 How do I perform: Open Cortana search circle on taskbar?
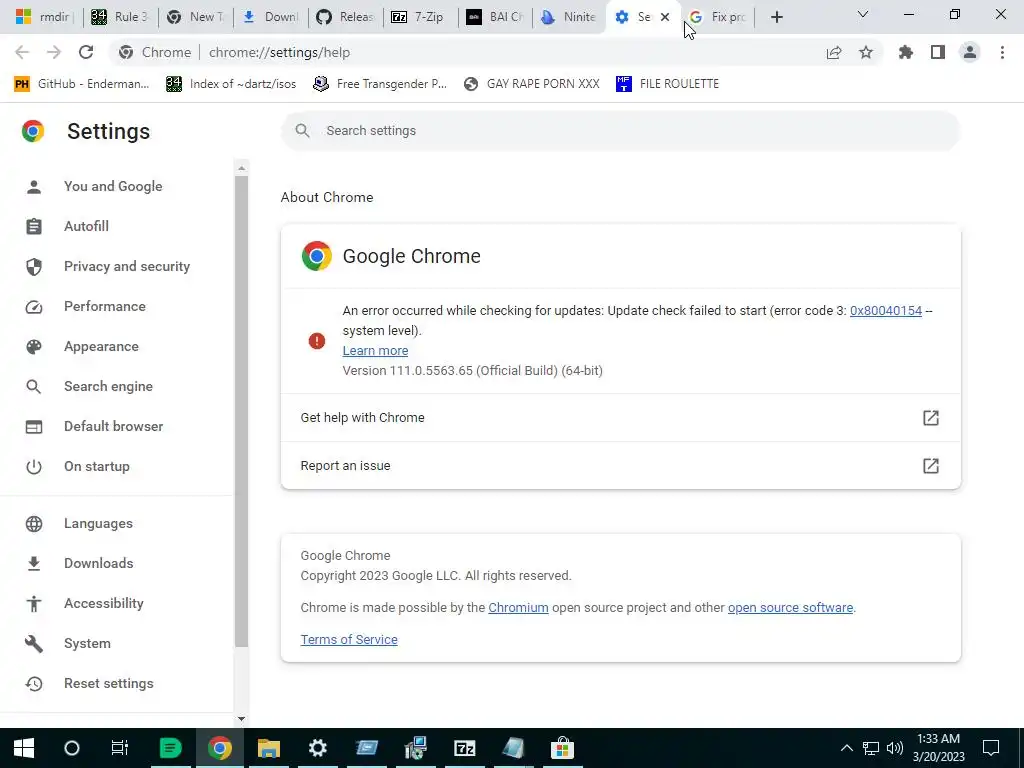pyautogui.click(x=72, y=748)
